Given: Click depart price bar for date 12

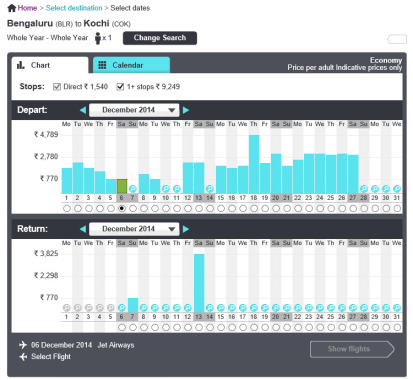Looking at the screenshot, I should pyautogui.click(x=188, y=178).
